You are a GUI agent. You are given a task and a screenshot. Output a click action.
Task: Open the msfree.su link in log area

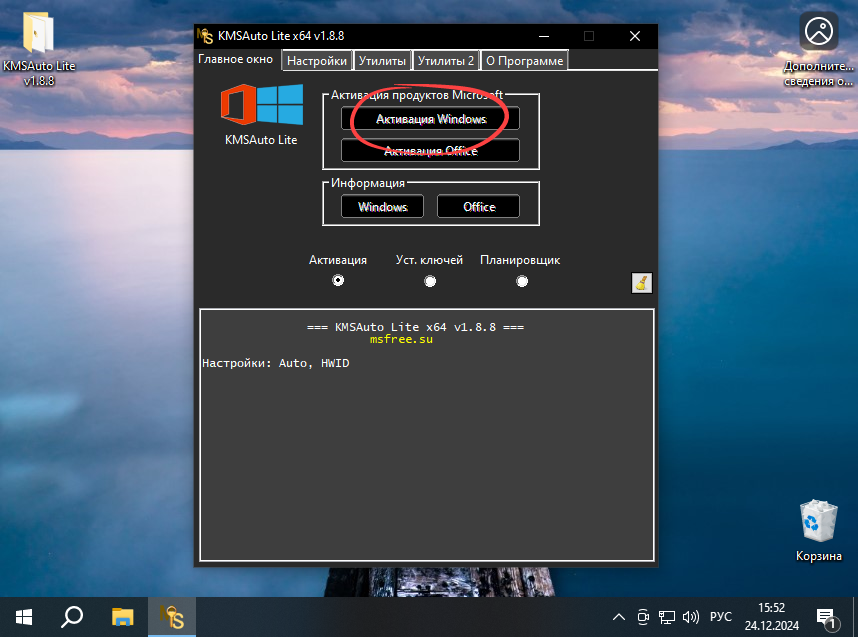(x=400, y=339)
